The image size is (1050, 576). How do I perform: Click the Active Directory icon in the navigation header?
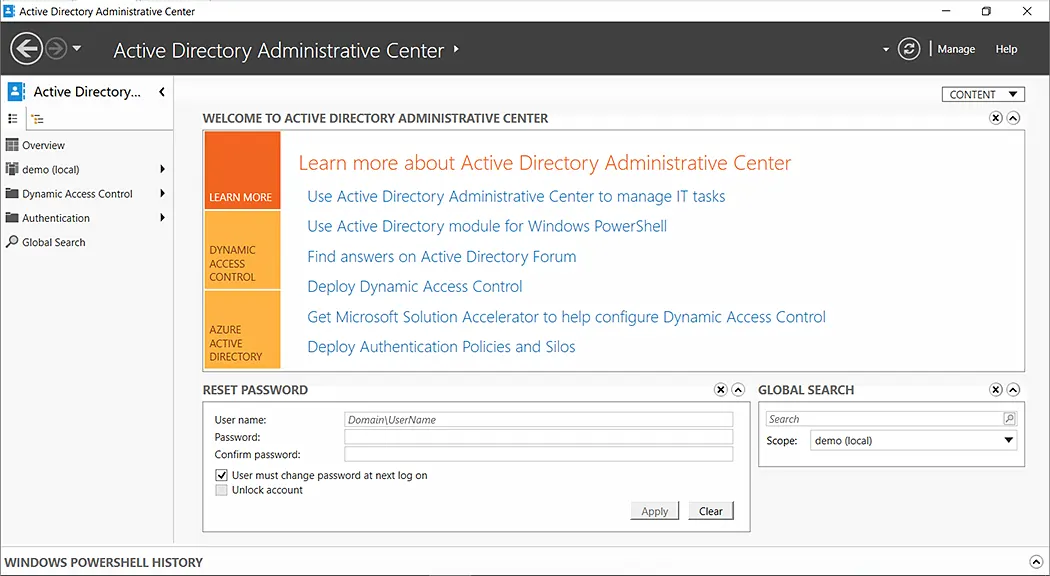[16, 92]
